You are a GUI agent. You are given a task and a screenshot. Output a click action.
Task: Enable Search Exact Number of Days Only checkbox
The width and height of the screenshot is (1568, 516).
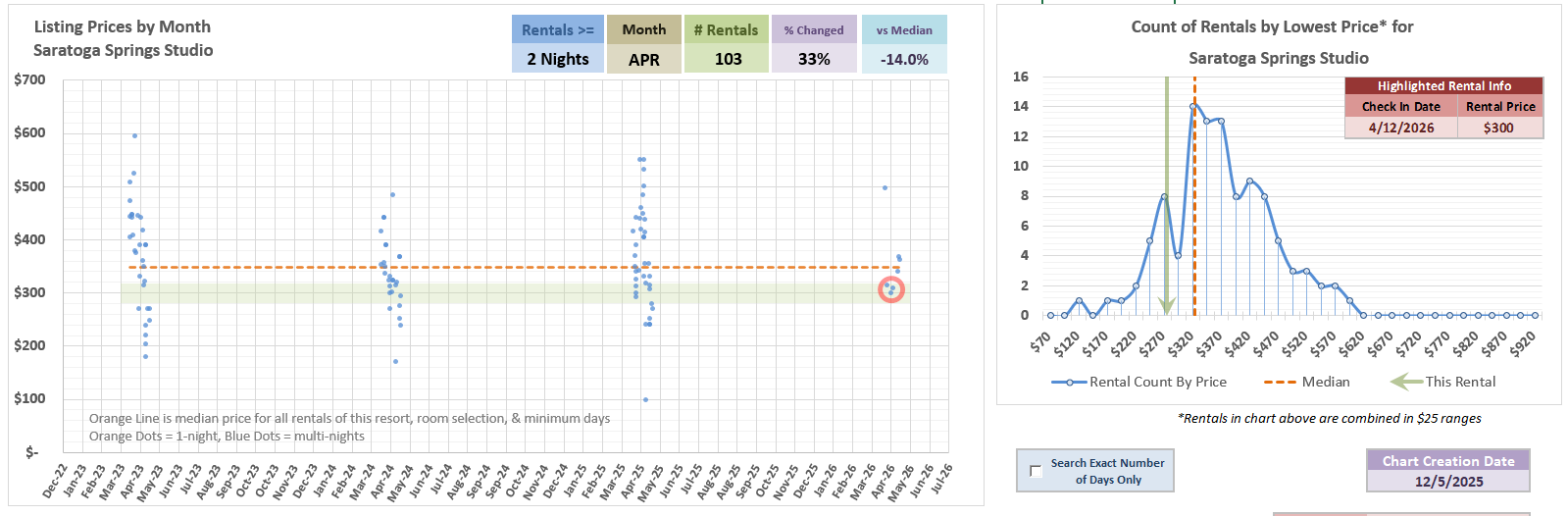[1036, 471]
